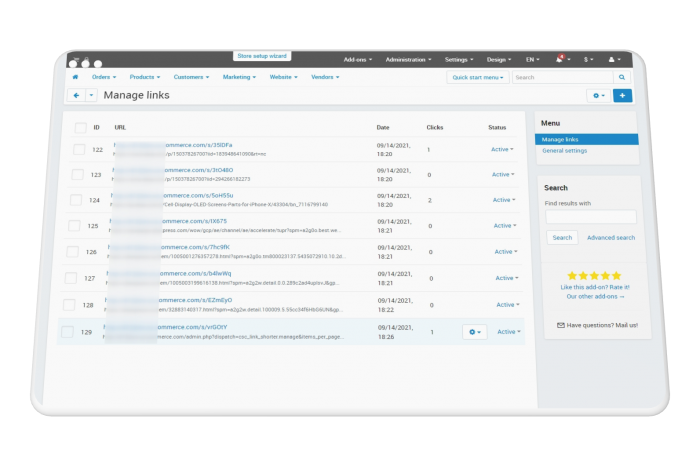Check the box for link ID 124
Viewport: 700px width, 466px height.
[76, 200]
